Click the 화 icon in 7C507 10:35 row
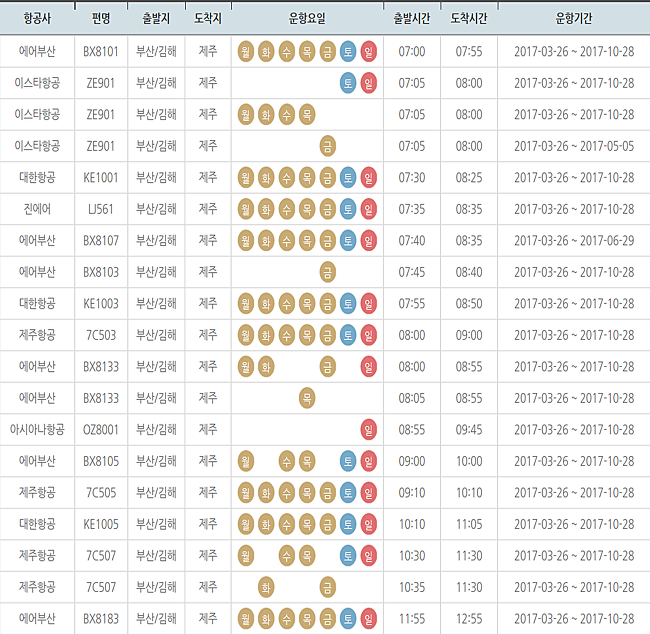650x634 pixels. [x=266, y=587]
